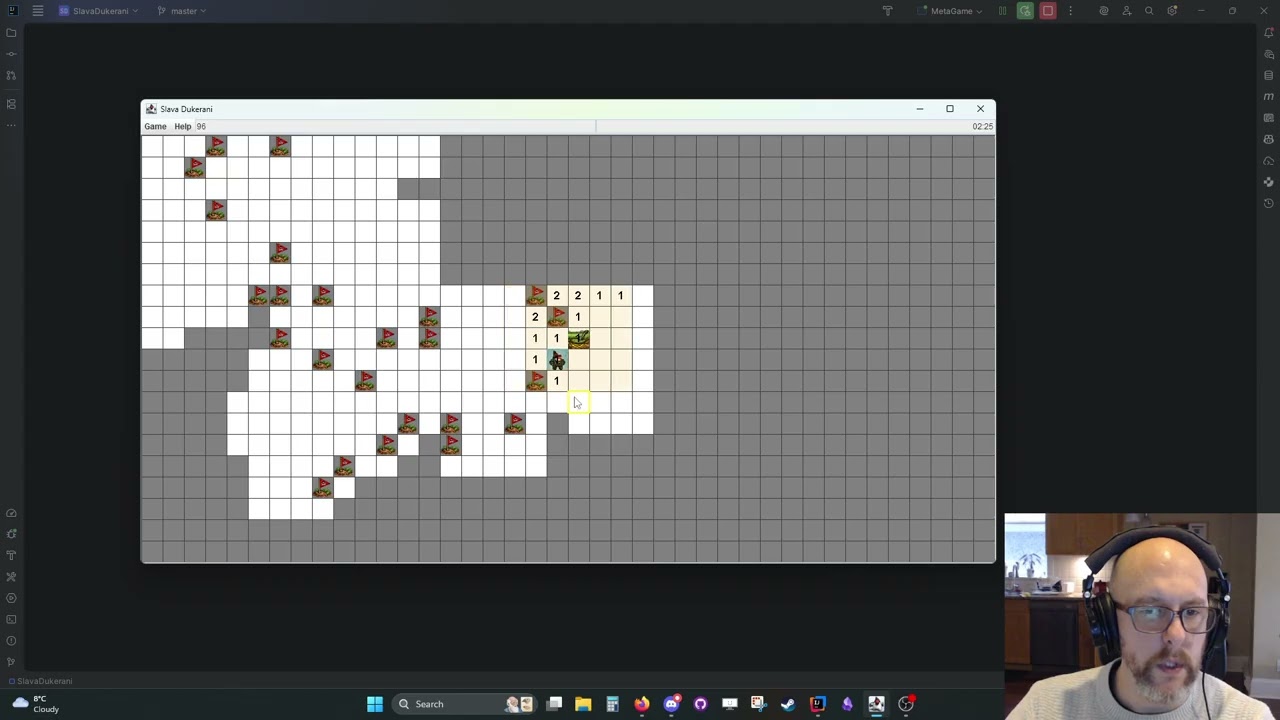Click the 02:25 game timer

point(982,126)
